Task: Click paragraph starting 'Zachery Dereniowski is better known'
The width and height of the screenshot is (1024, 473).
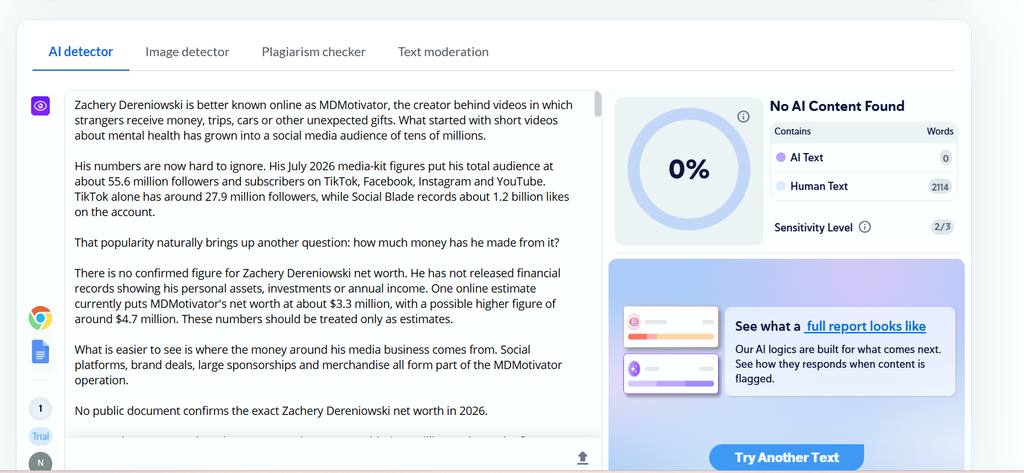Action: 324,120
